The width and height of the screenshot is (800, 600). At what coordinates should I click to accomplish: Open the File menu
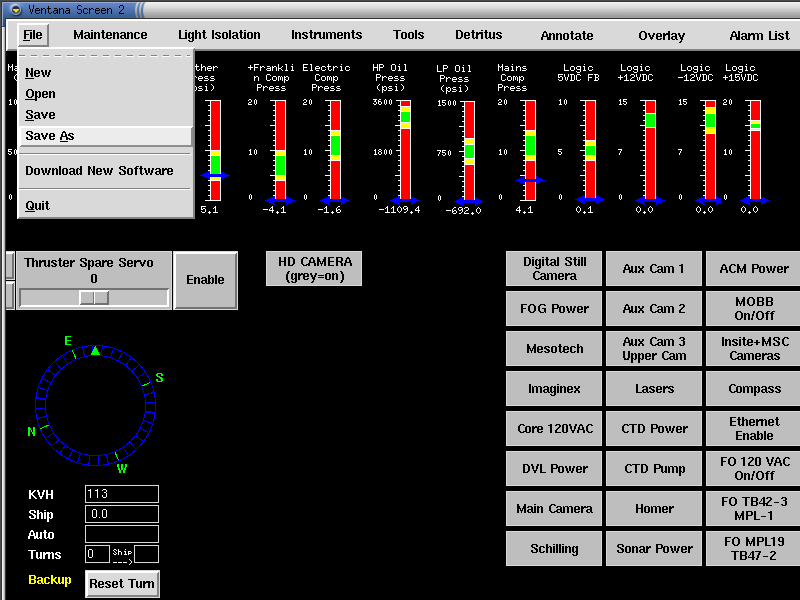coord(33,35)
